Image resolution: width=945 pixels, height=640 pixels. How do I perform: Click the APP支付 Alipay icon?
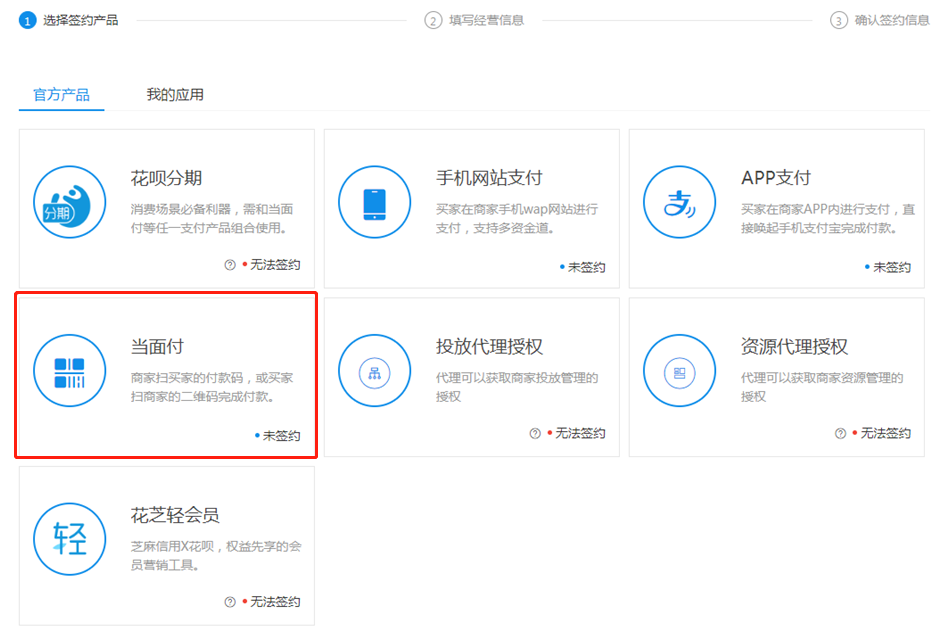[679, 203]
